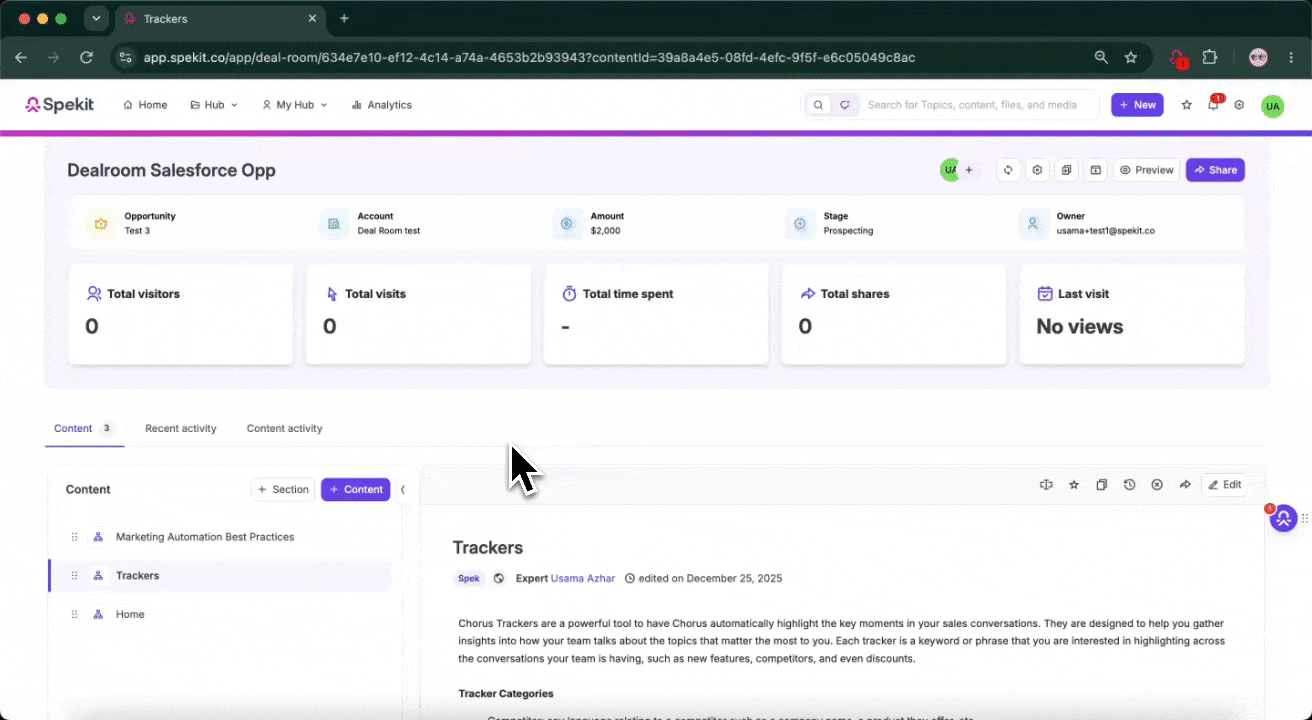Switch to the Content activity tab
Image resolution: width=1312 pixels, height=720 pixels.
click(x=285, y=428)
